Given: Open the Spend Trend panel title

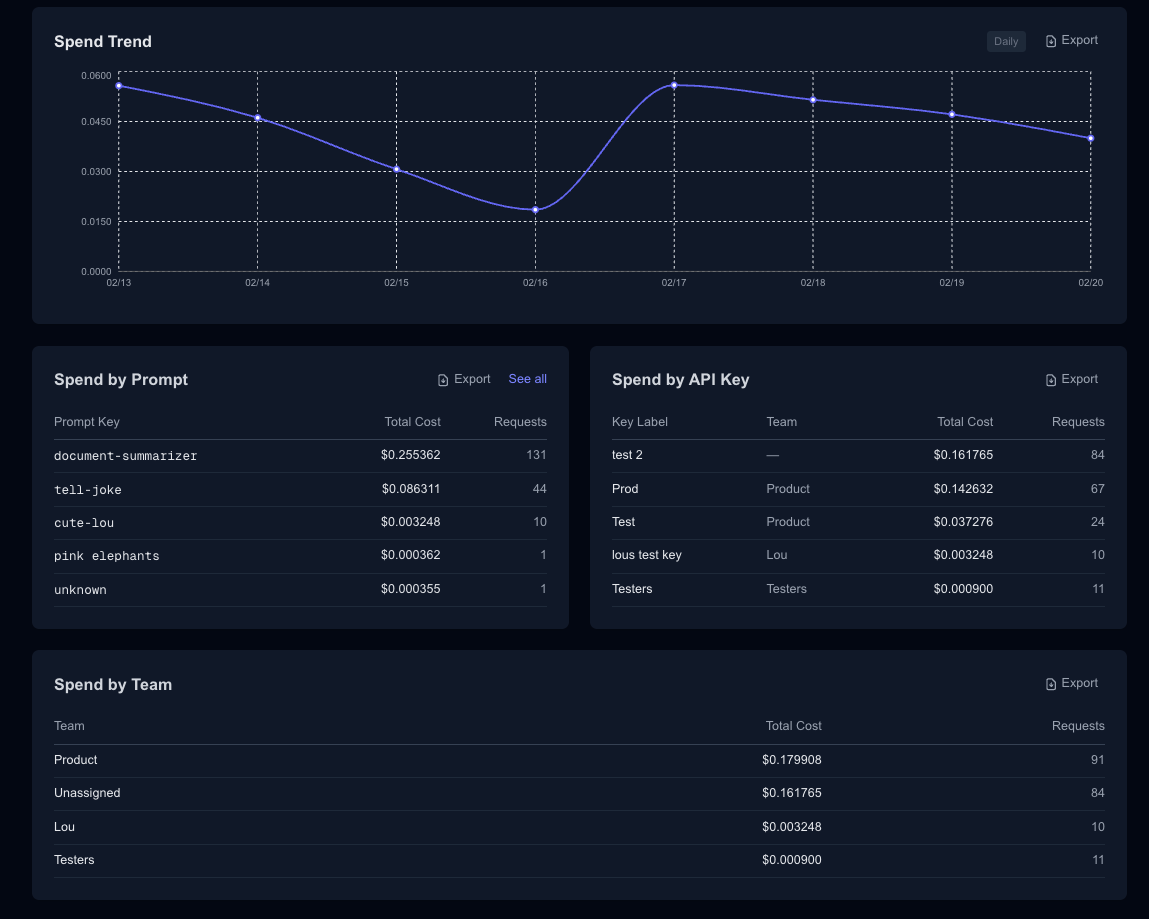Looking at the screenshot, I should pos(102,42).
